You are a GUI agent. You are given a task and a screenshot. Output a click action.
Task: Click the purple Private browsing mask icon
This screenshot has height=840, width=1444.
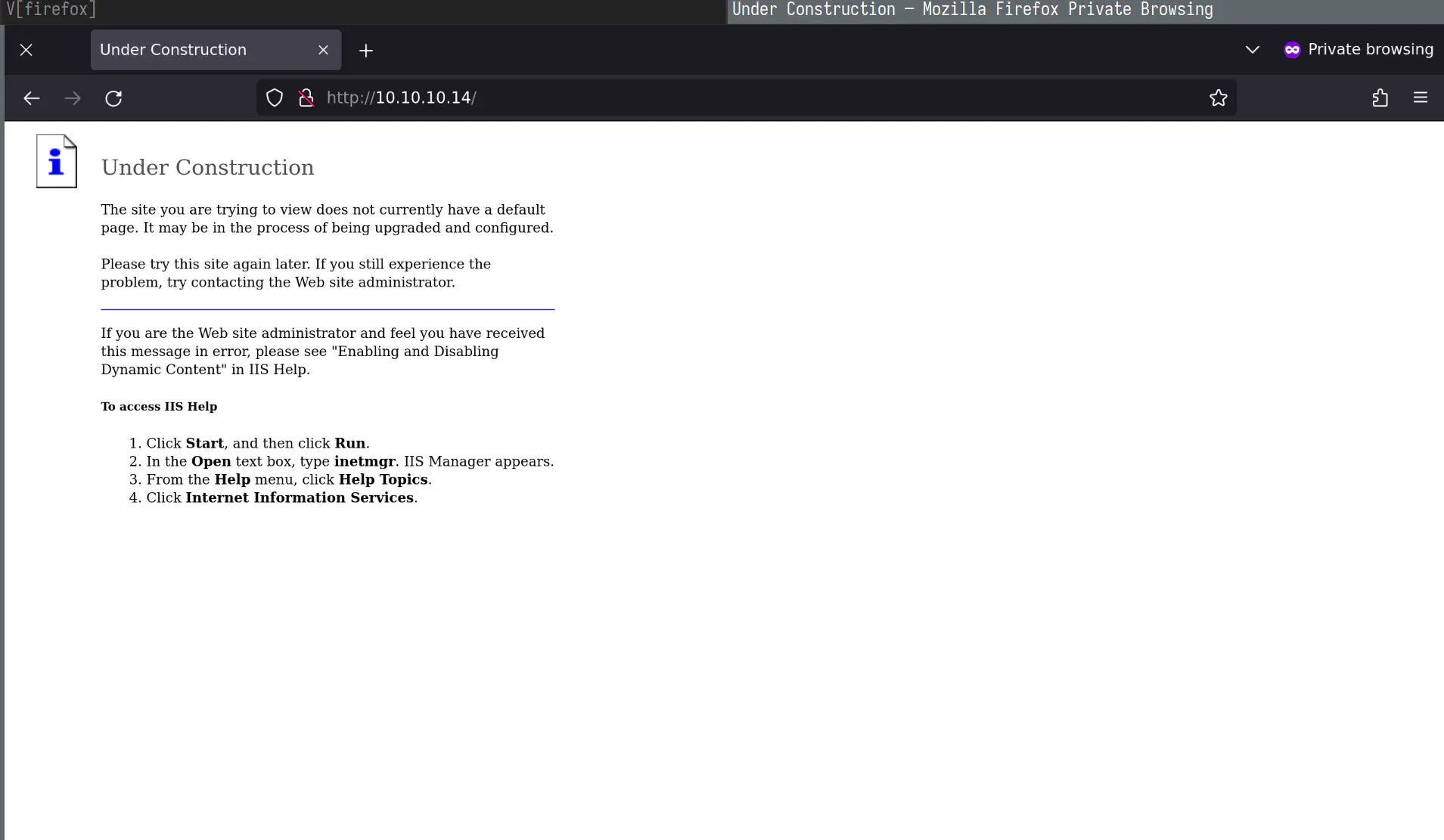1292,50
